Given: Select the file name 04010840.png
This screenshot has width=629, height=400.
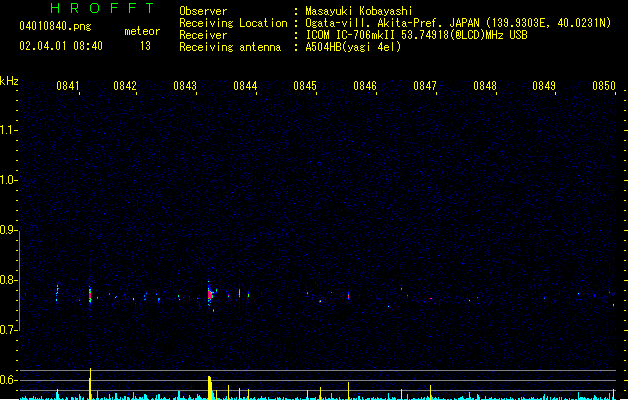Looking at the screenshot, I should coord(55,26).
